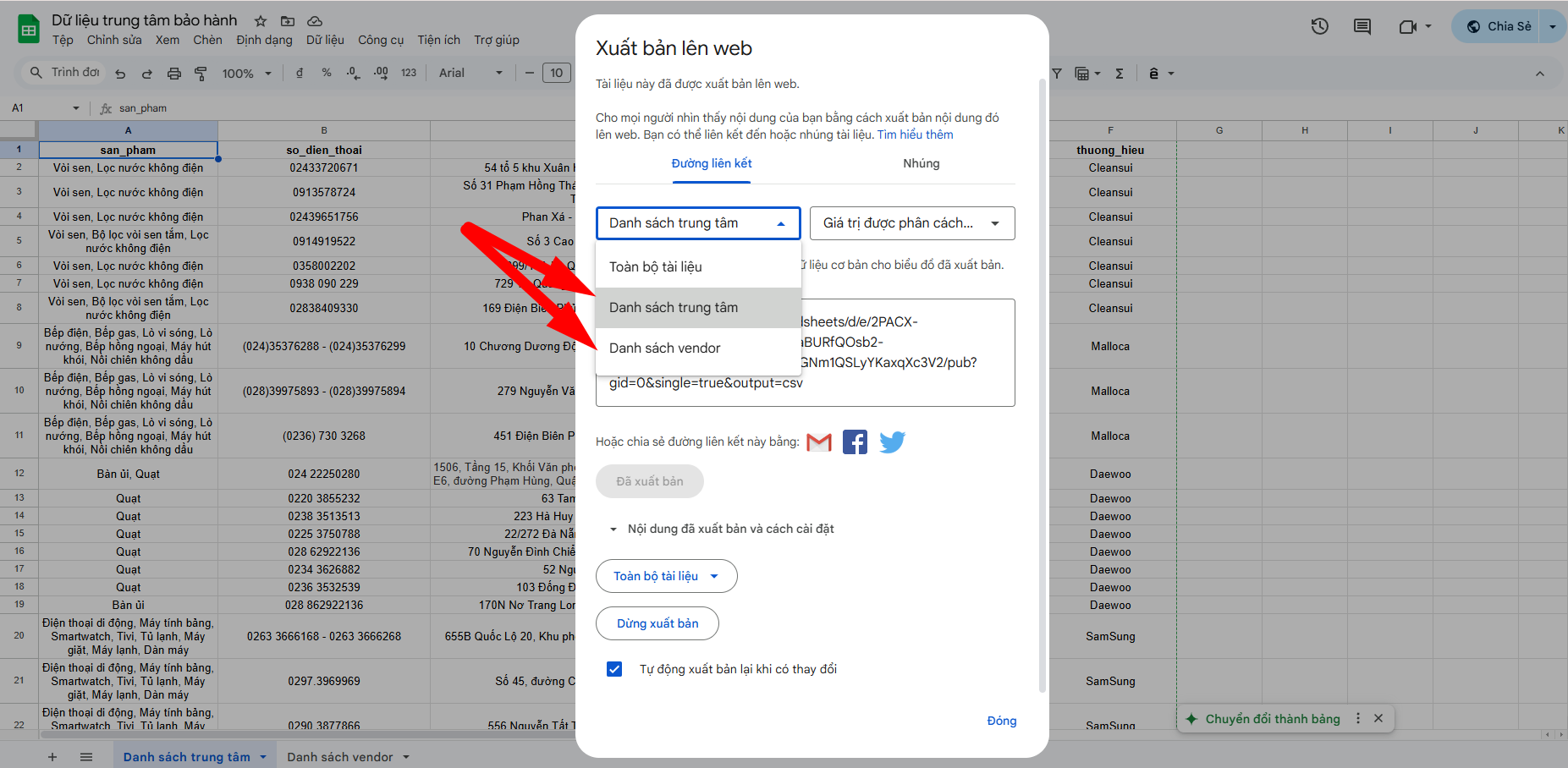Decrease decimal places
Viewport: 1568px width, 768px height.
(x=354, y=74)
